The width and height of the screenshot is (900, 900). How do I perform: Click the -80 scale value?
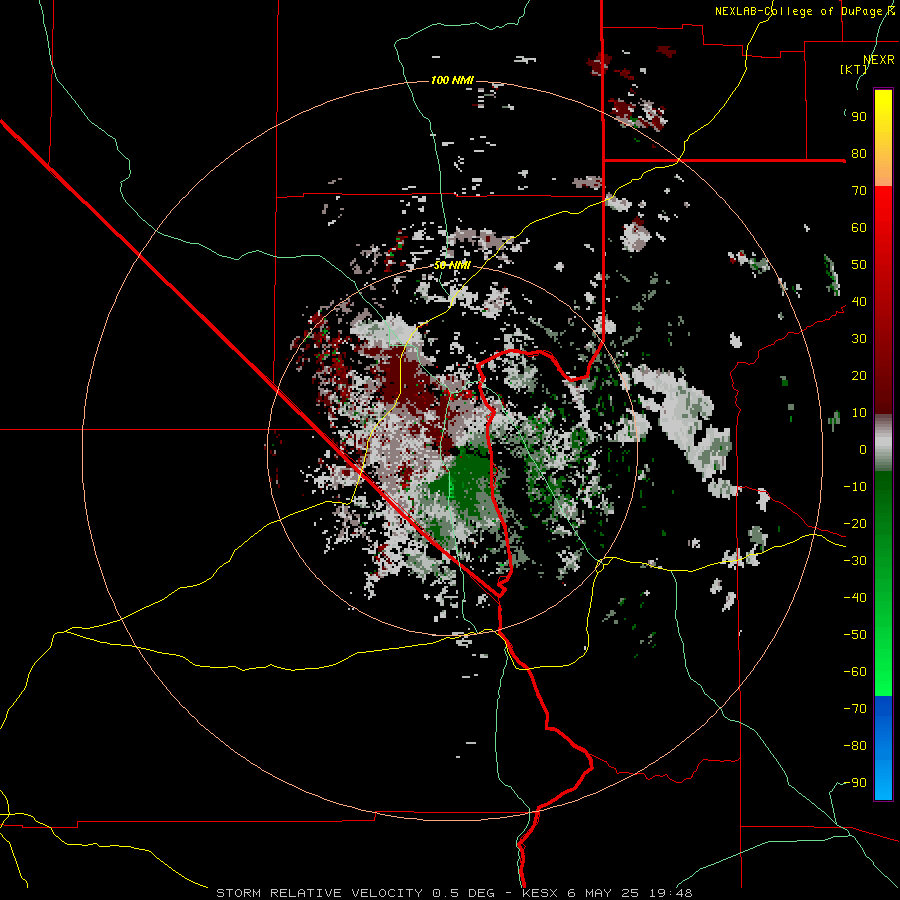coord(855,746)
